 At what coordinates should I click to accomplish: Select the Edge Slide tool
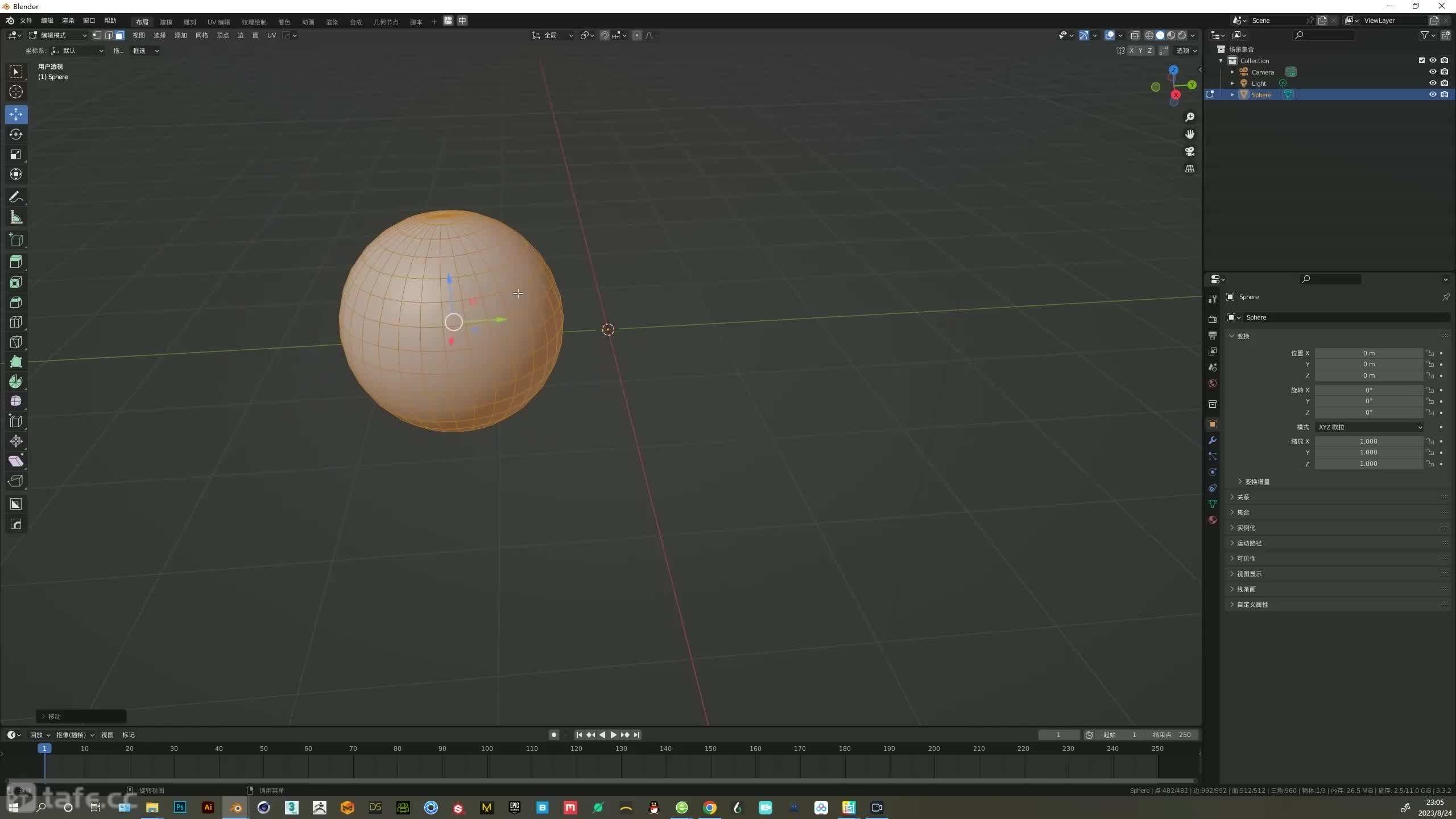16,421
